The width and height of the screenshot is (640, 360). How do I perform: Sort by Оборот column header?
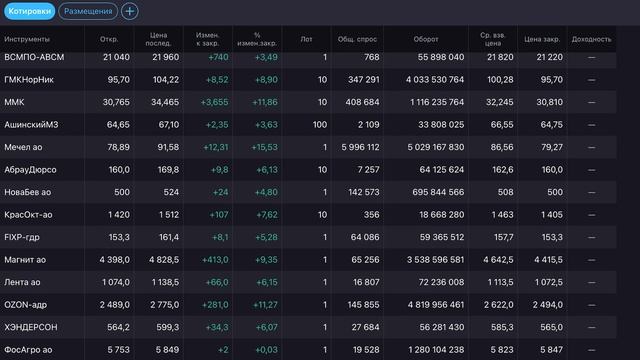pos(426,39)
